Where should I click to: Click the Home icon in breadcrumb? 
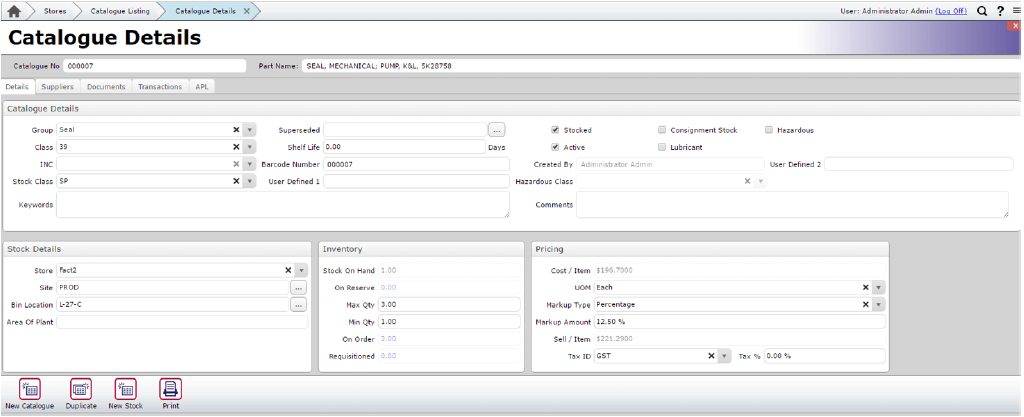pyautogui.click(x=15, y=11)
